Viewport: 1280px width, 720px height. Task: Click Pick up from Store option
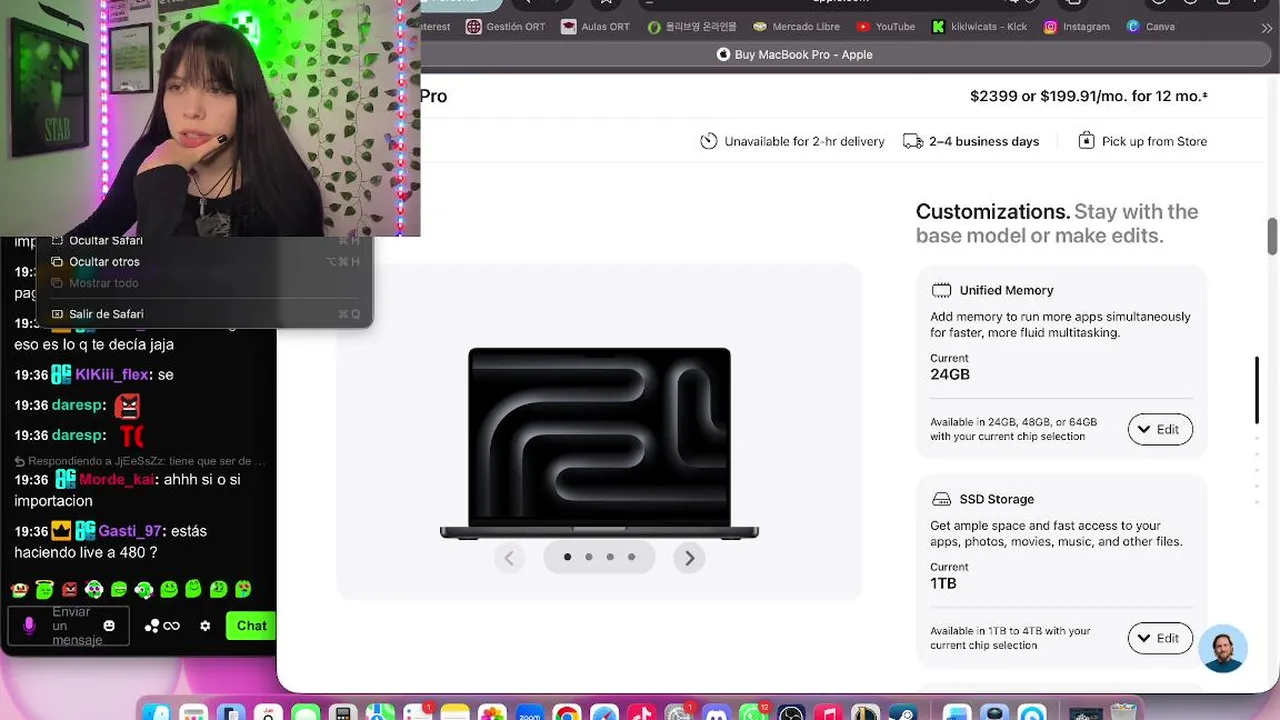[1142, 141]
